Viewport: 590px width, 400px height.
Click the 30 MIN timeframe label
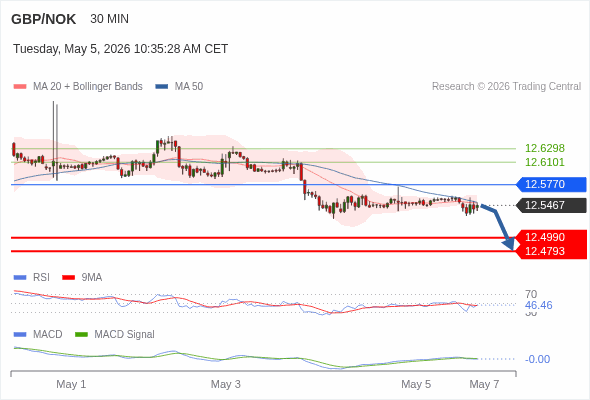[109, 19]
